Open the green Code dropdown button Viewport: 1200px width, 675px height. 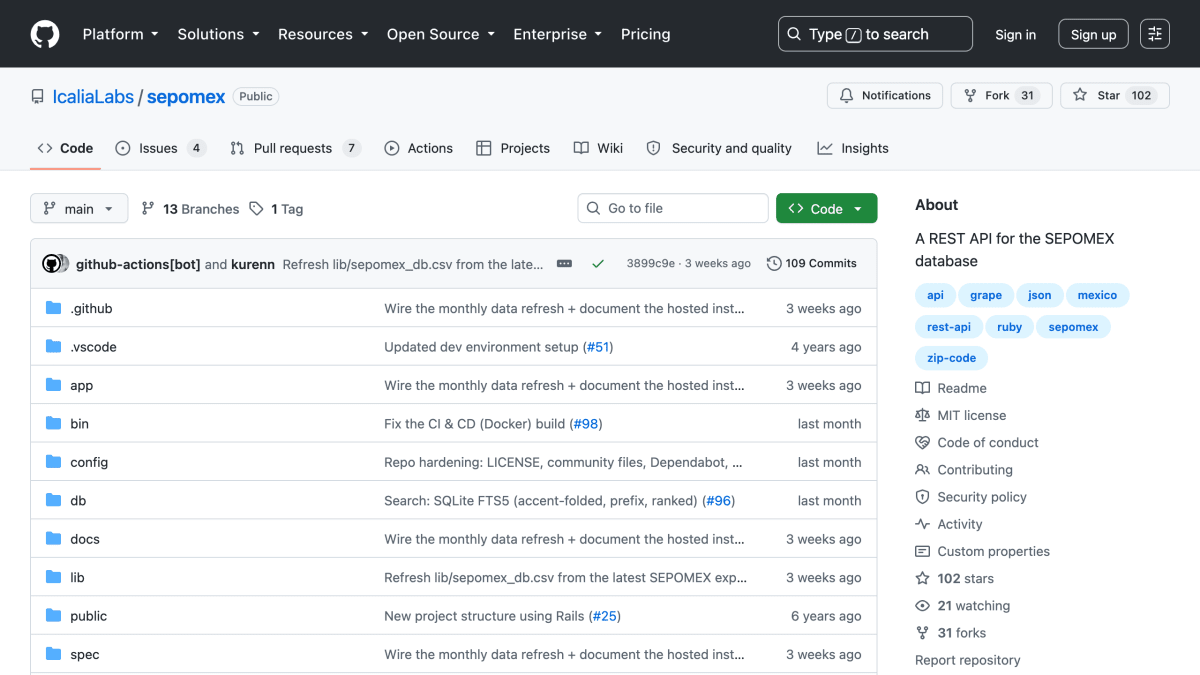point(826,208)
